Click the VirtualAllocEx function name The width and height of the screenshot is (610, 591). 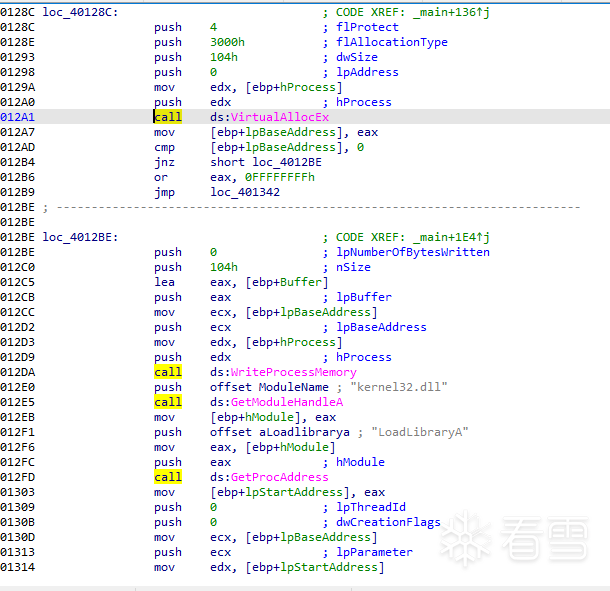tap(280, 117)
